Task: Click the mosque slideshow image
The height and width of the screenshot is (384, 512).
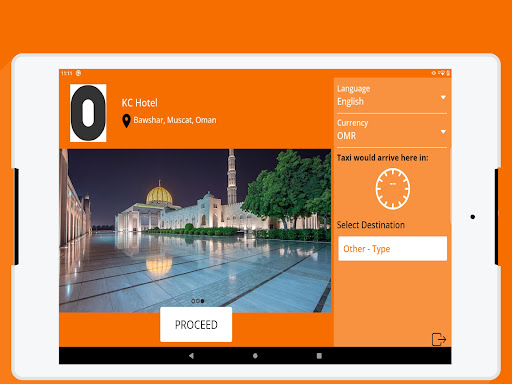Action: 195,230
